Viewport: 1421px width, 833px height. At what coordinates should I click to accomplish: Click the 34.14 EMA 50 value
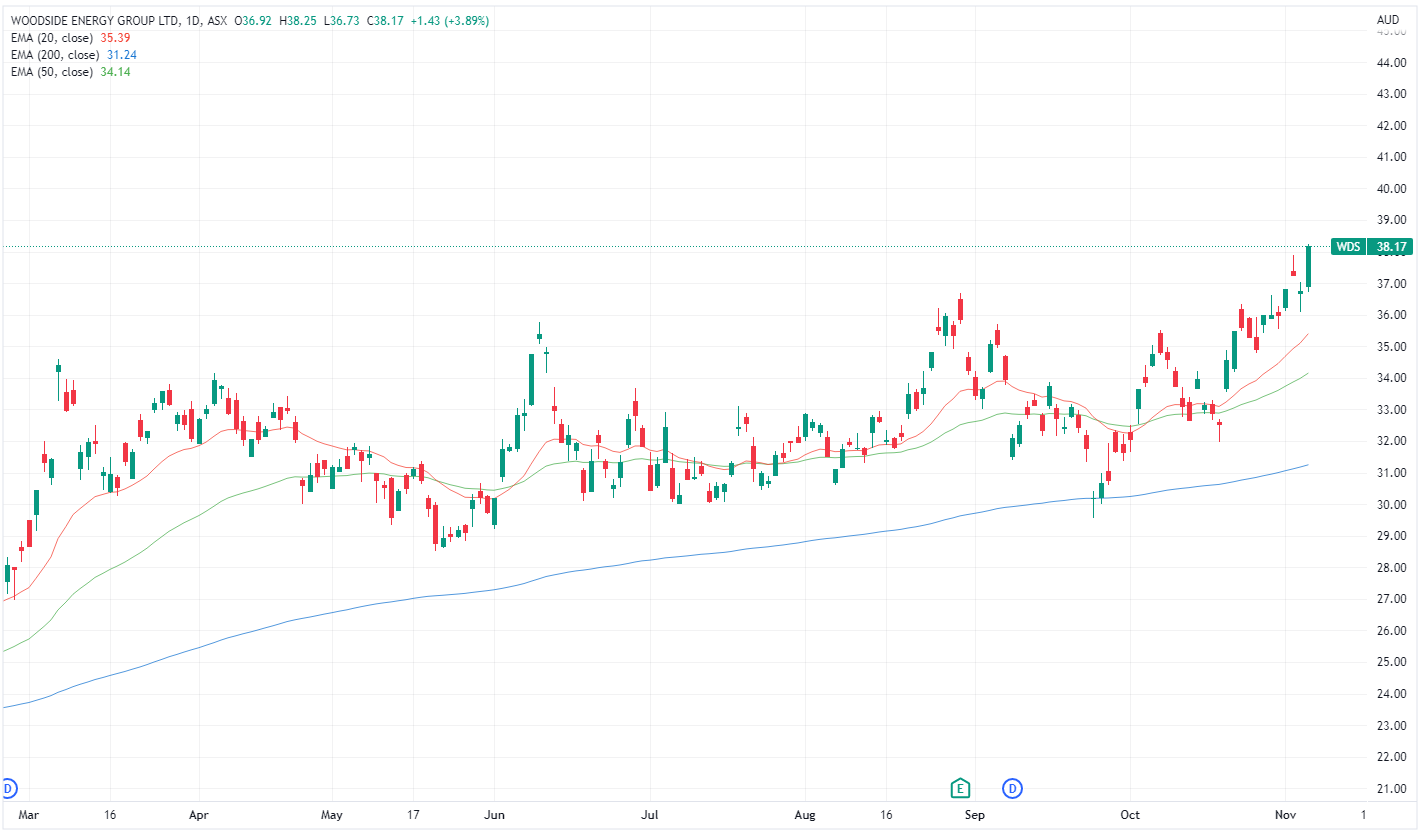pyautogui.click(x=116, y=72)
